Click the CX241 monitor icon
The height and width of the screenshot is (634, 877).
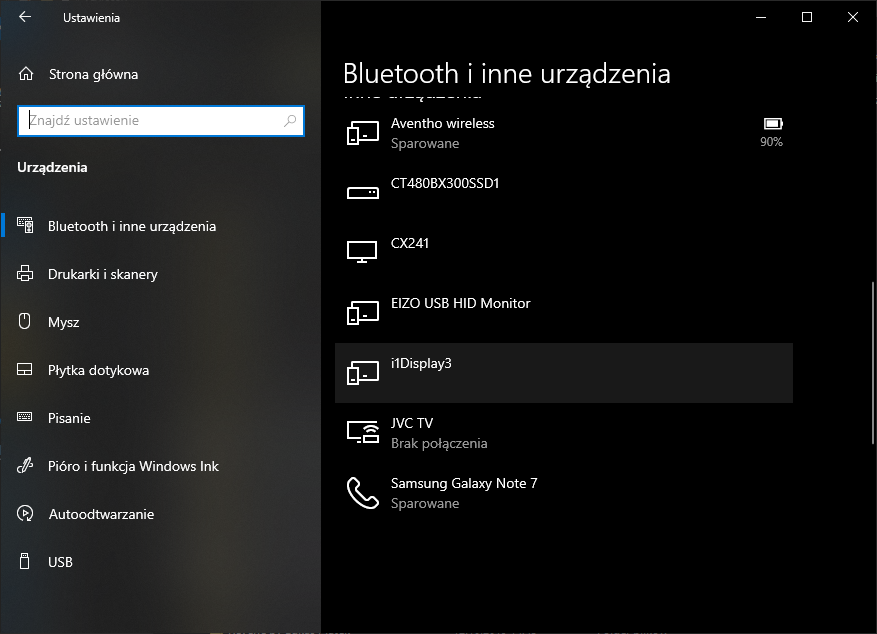[x=362, y=252]
